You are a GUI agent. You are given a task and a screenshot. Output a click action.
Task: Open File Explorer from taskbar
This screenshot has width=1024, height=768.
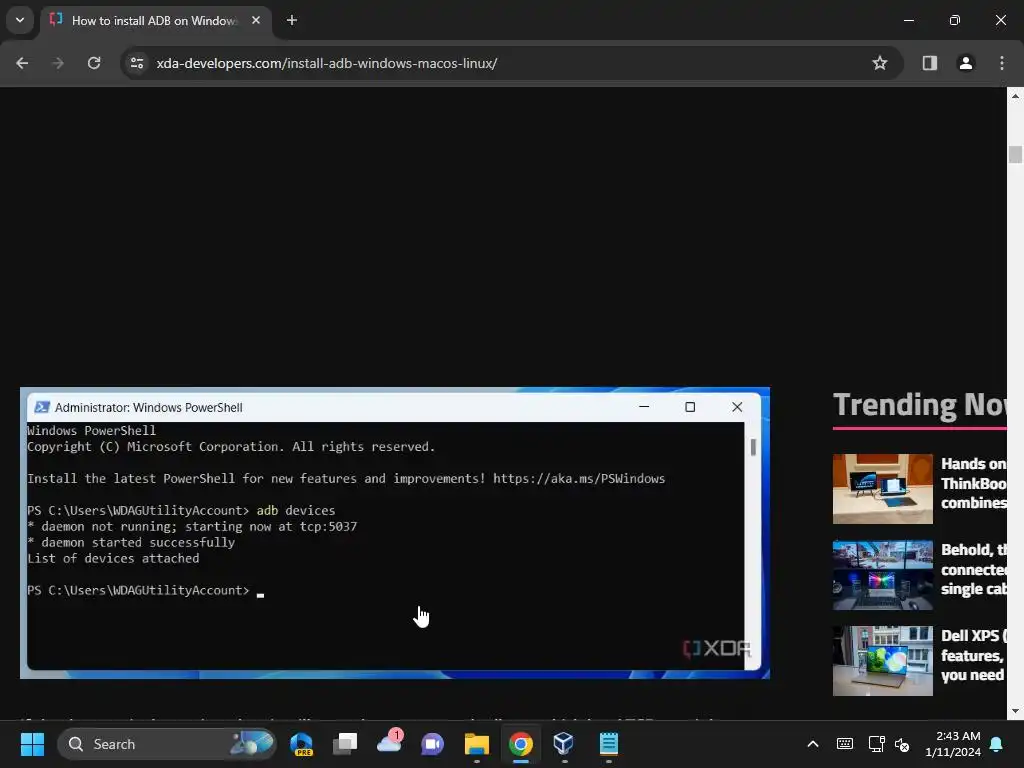pyautogui.click(x=477, y=744)
